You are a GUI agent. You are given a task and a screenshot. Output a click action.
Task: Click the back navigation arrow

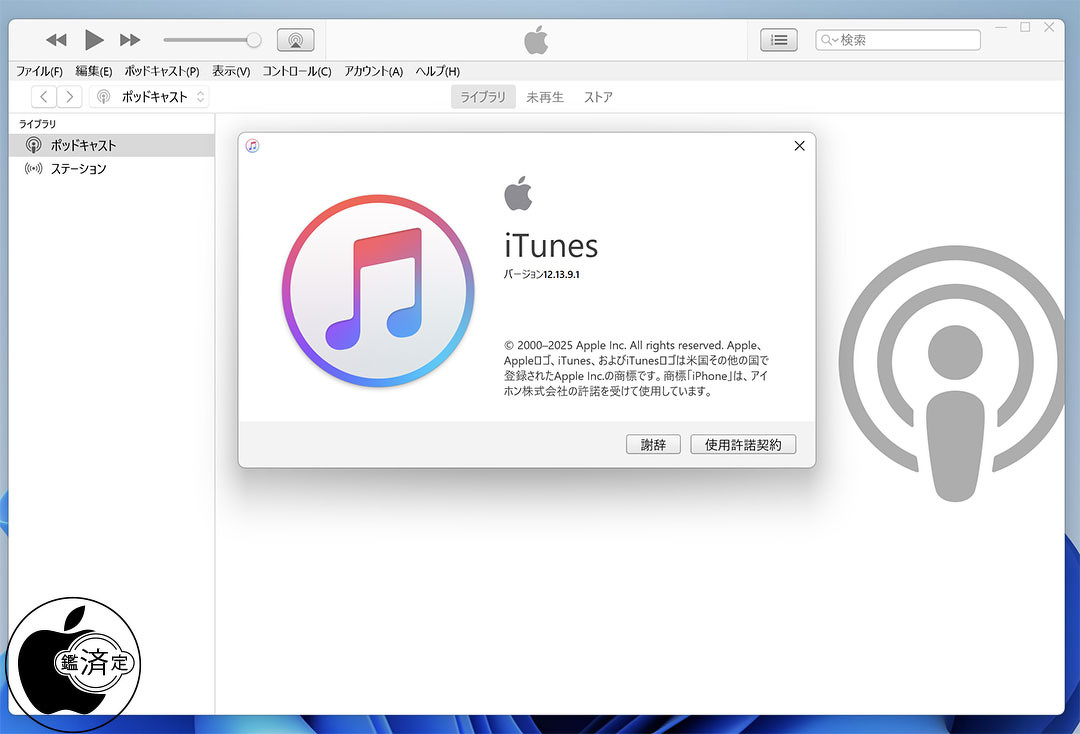(x=44, y=97)
